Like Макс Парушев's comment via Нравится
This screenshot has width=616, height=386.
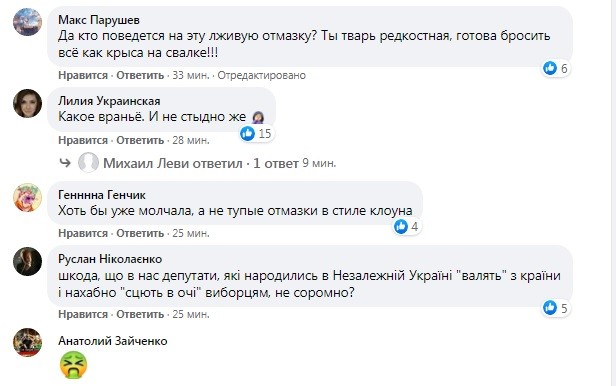pos(83,75)
